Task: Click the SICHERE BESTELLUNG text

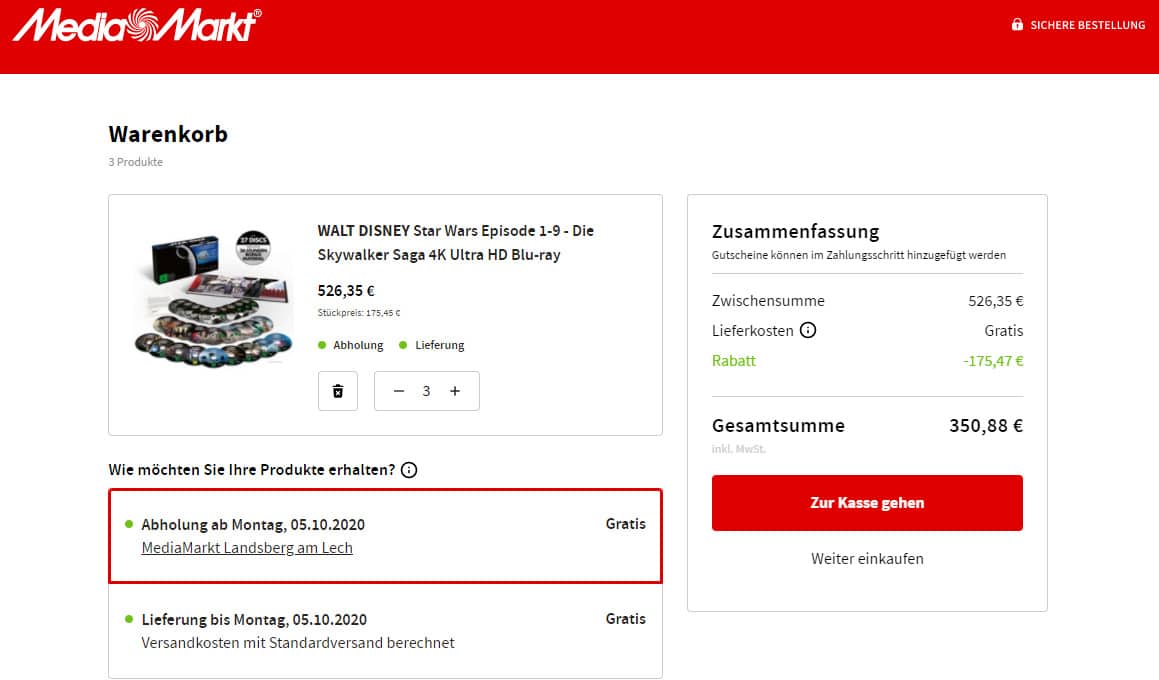Action: 1087,25
